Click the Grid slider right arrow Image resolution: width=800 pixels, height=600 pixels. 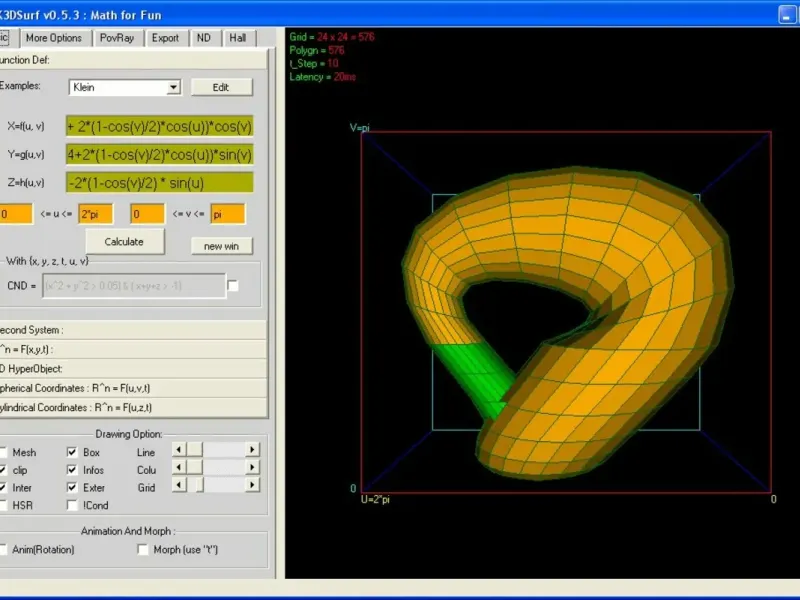click(252, 486)
